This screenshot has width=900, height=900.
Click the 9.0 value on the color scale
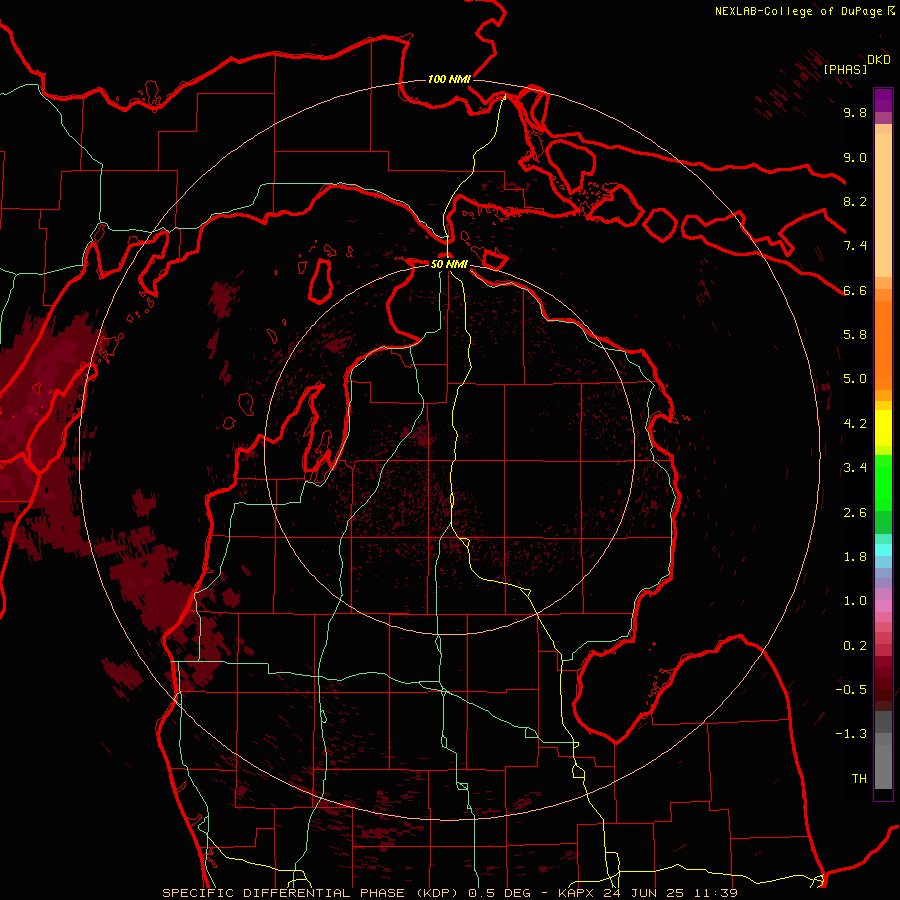click(x=855, y=157)
